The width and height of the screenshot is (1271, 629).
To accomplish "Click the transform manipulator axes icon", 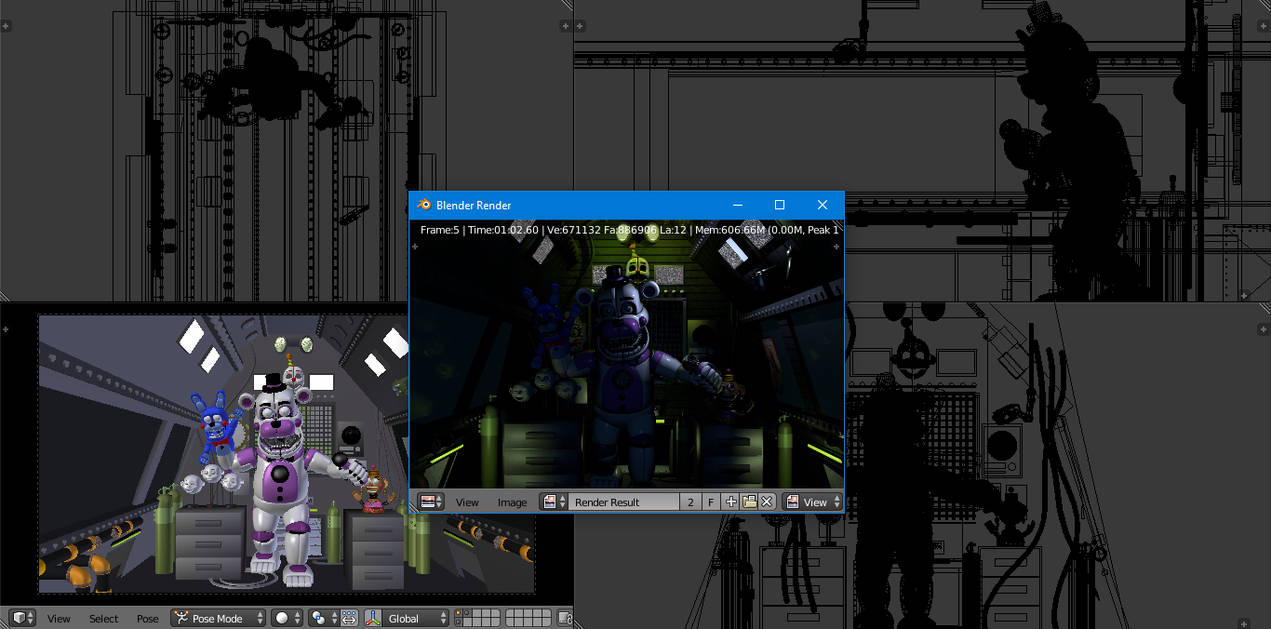I will point(372,618).
